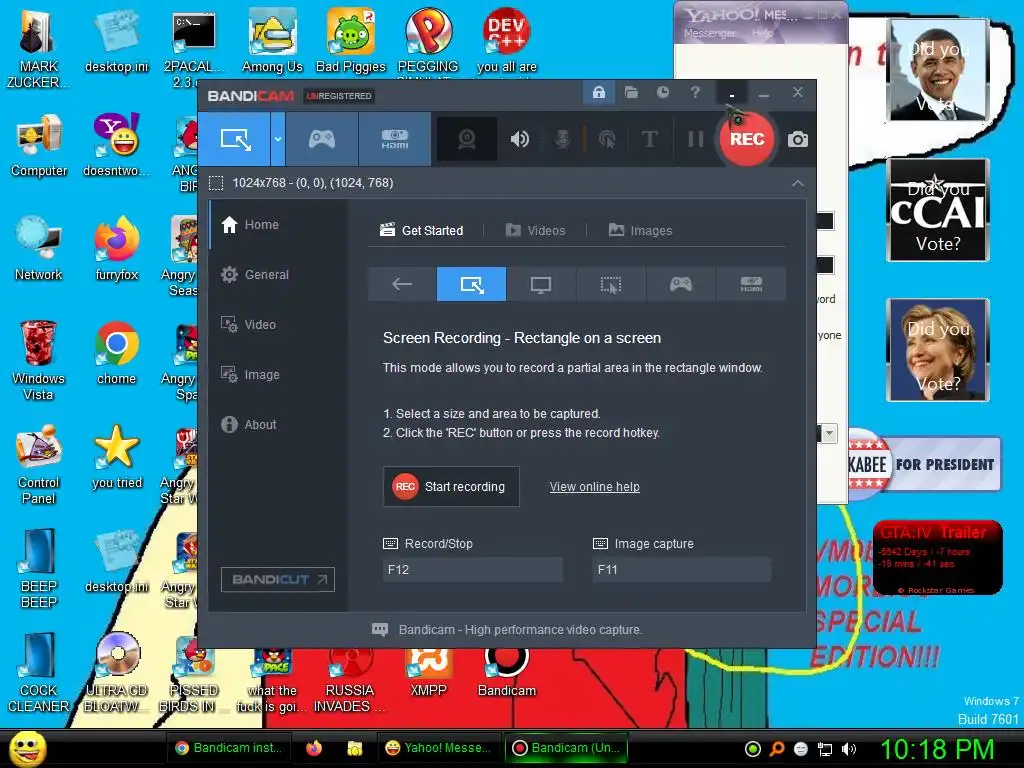1024x768 pixels.
Task: Open the Network desktop icon
Action: tap(39, 248)
